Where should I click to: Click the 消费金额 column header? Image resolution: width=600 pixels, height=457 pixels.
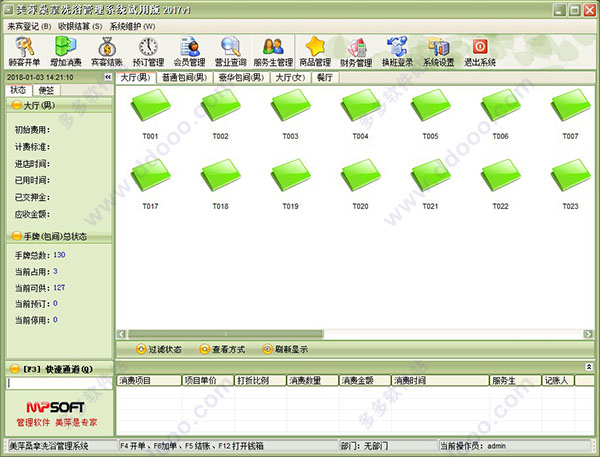[x=365, y=380]
